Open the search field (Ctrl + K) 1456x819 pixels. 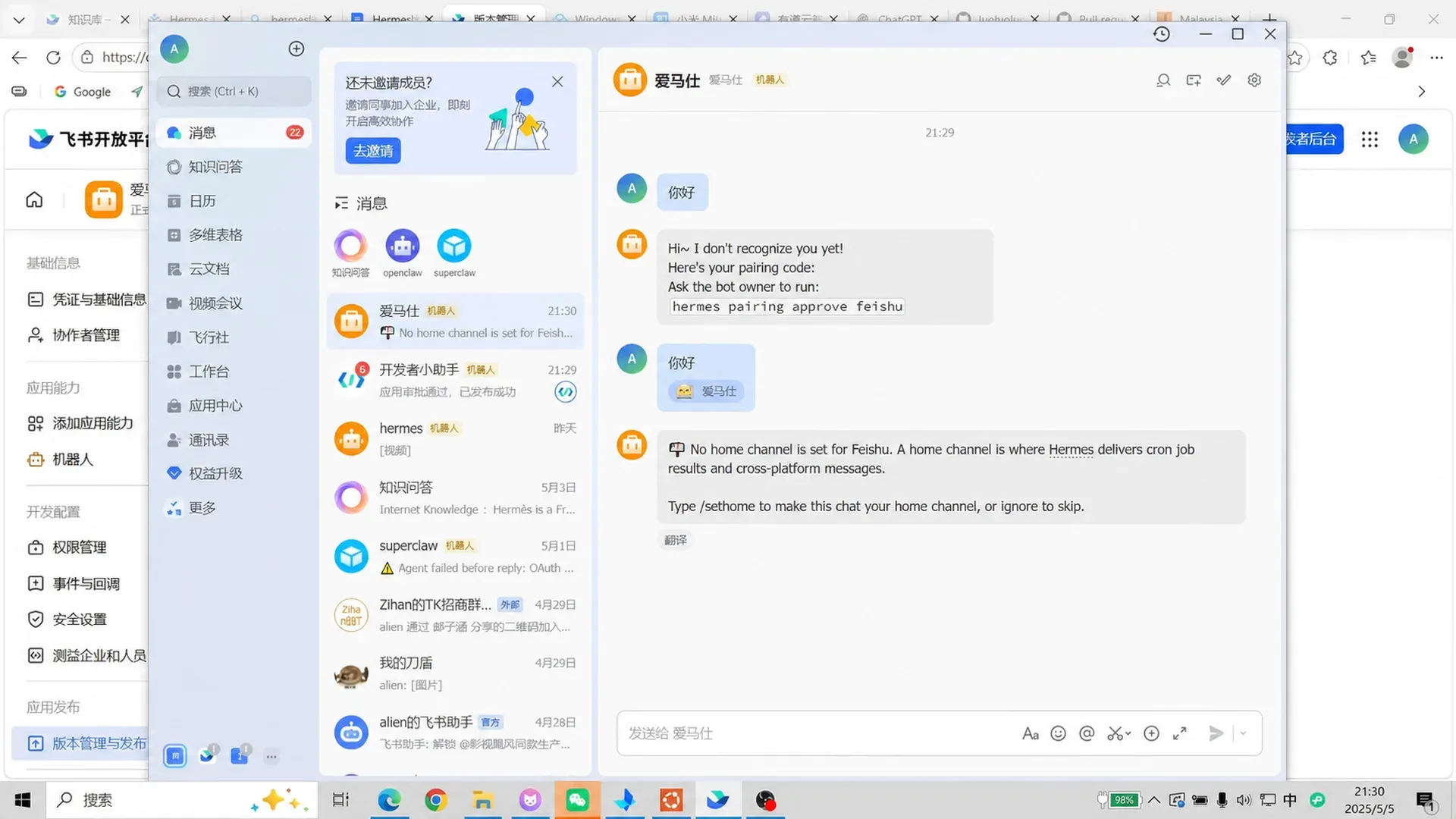[x=234, y=91]
